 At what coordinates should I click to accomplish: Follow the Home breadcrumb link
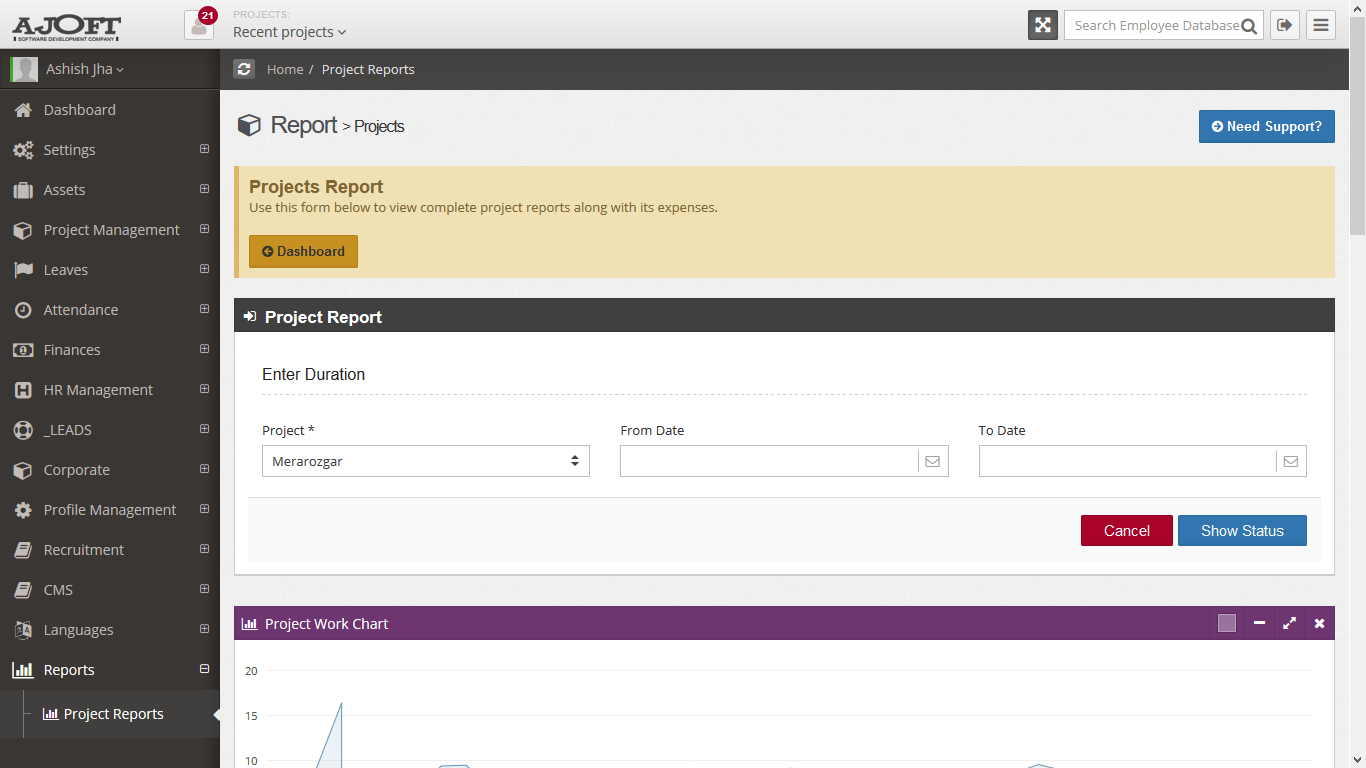[x=285, y=70]
